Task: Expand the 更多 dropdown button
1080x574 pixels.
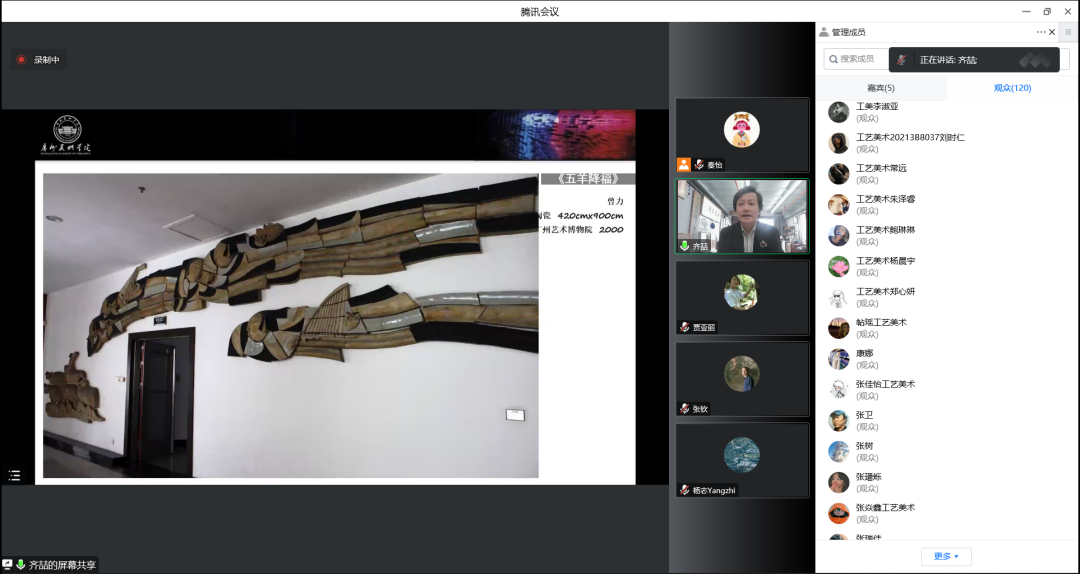Action: [946, 556]
